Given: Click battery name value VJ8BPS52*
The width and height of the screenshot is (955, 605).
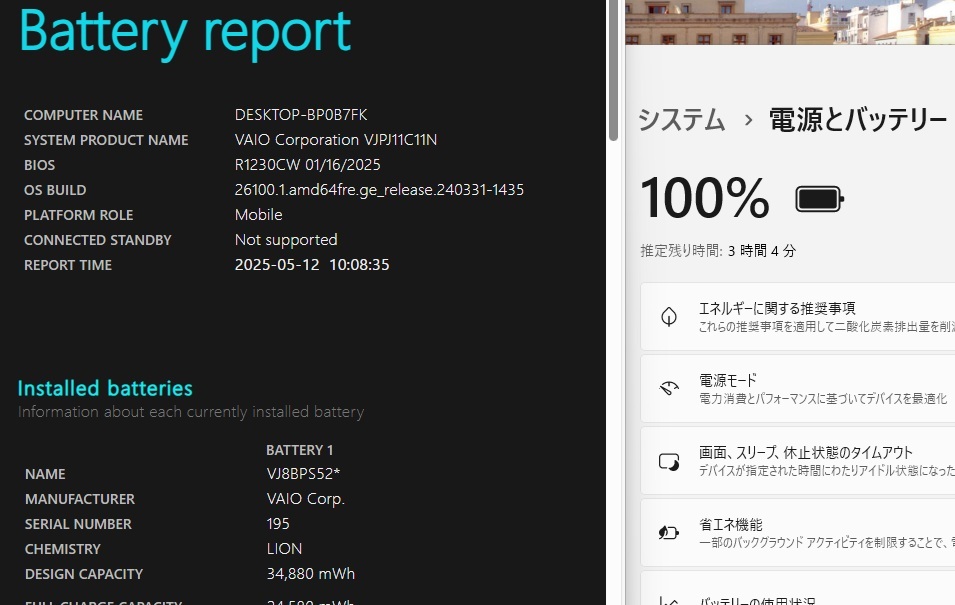Looking at the screenshot, I should (303, 473).
